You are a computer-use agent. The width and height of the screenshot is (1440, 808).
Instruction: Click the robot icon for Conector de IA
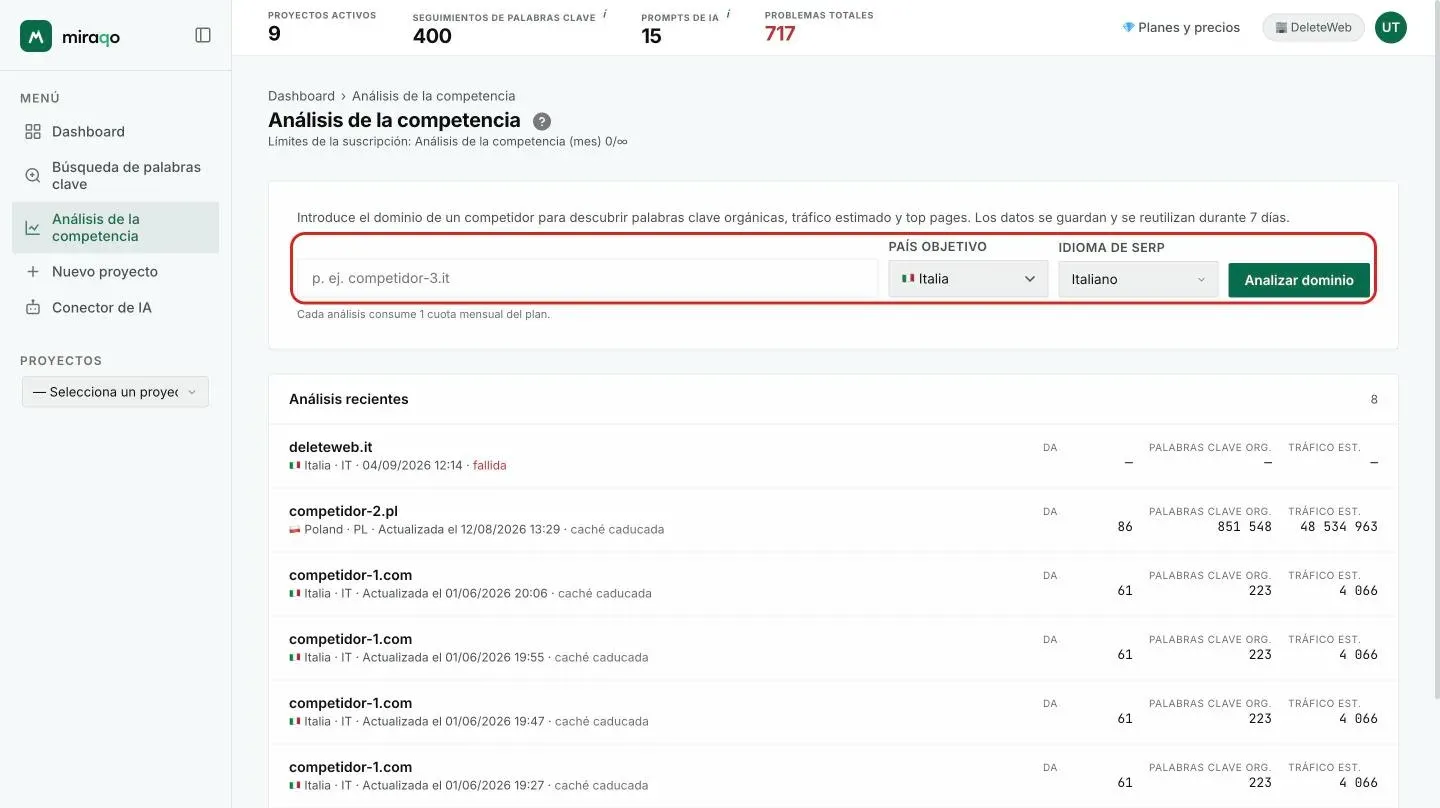click(x=33, y=308)
